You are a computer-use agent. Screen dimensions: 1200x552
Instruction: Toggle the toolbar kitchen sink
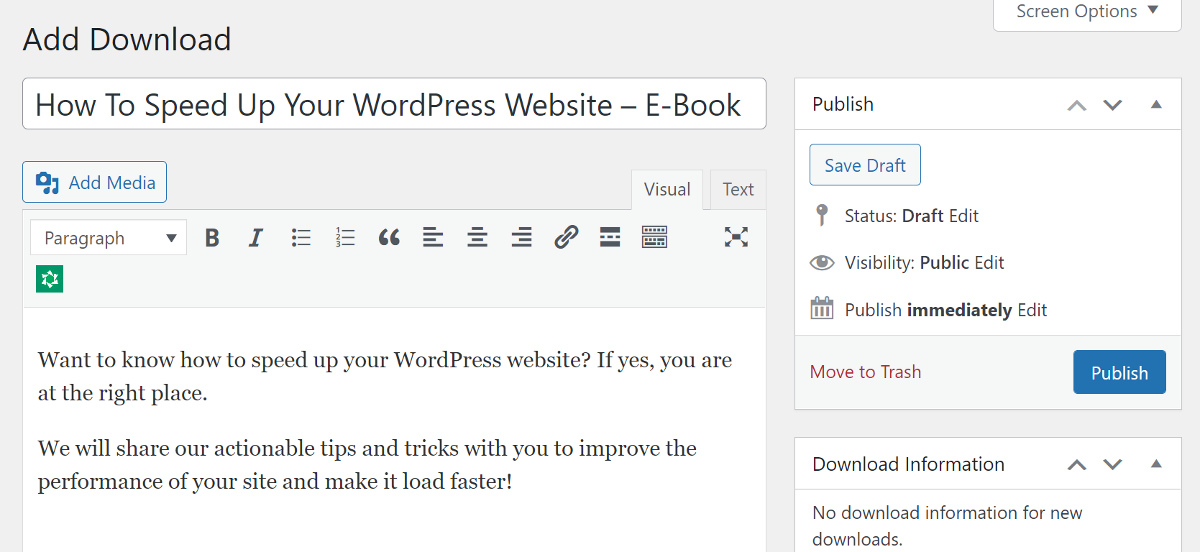654,238
